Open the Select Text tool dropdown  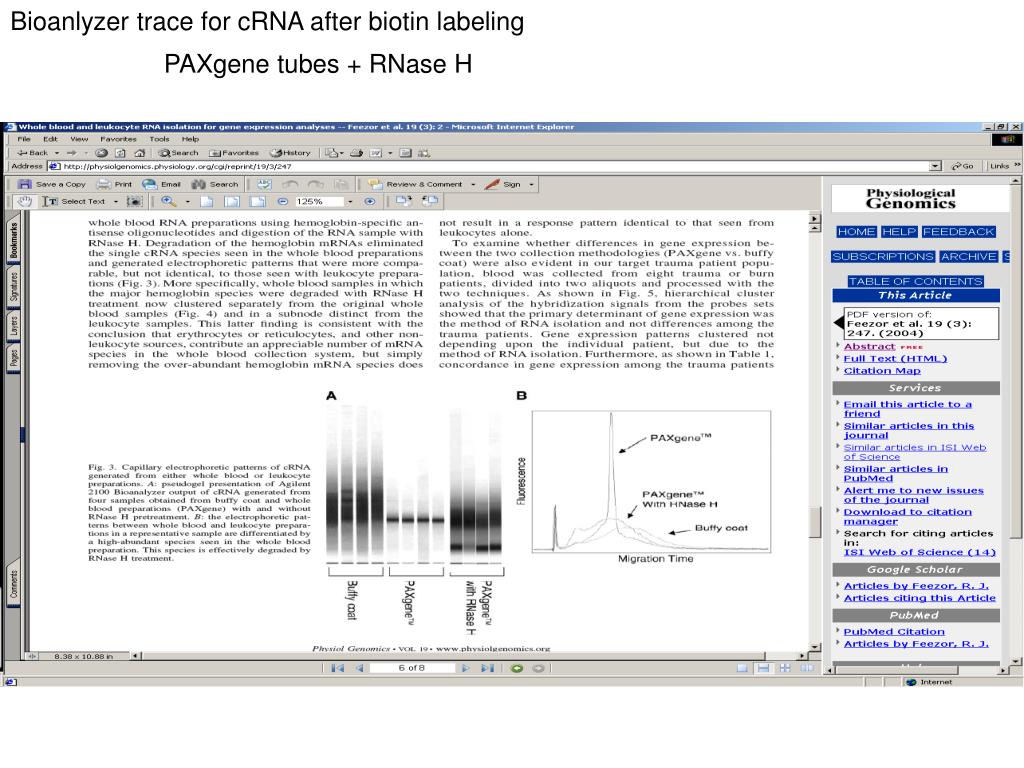116,201
